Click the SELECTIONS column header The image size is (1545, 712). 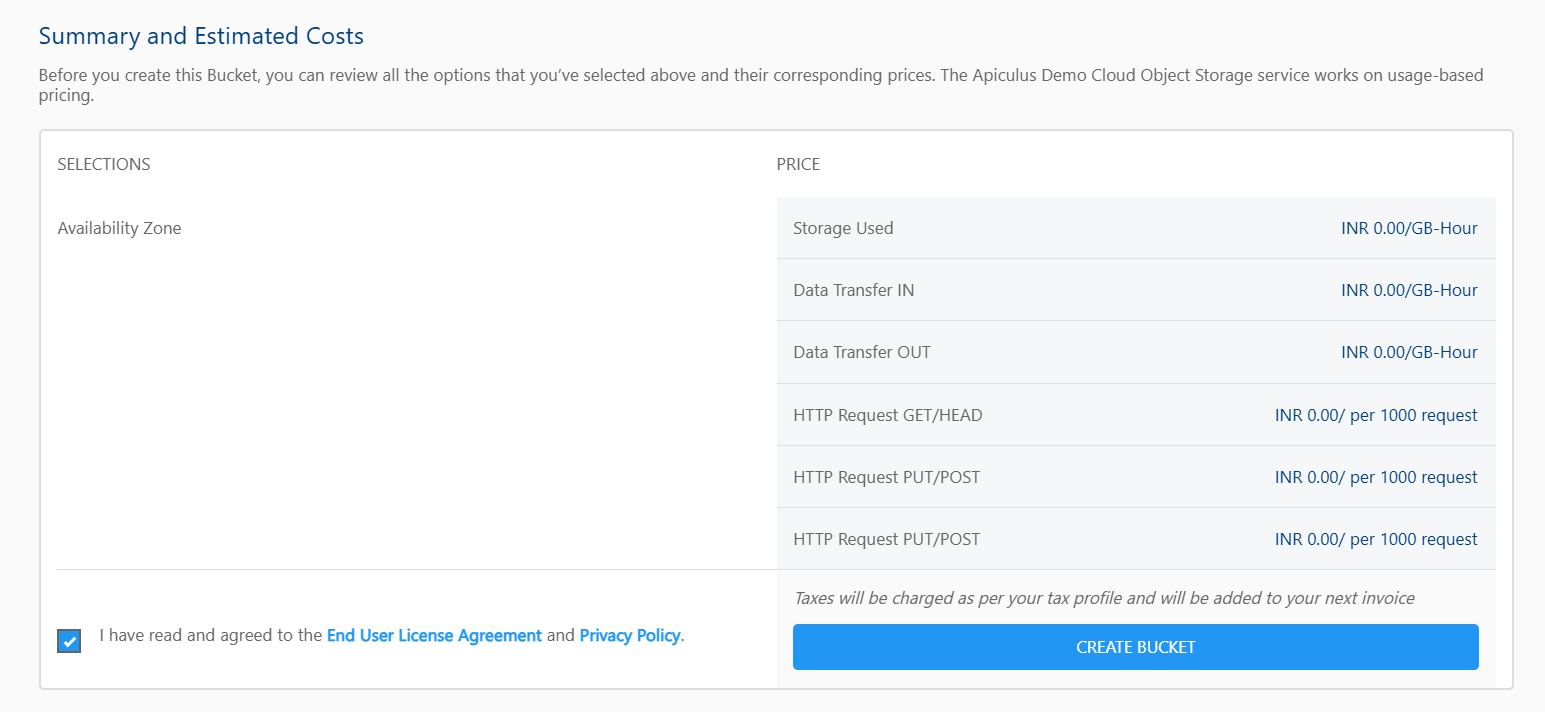pyautogui.click(x=103, y=164)
